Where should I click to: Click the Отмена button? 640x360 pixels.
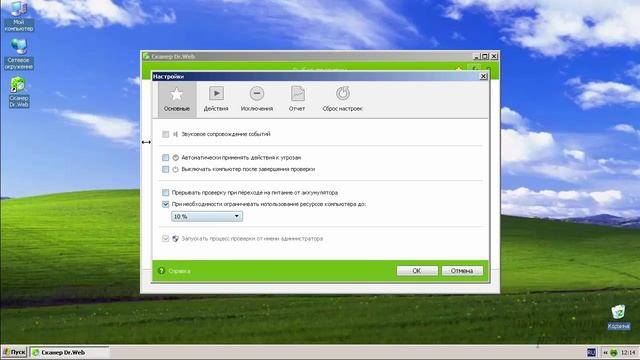(462, 271)
